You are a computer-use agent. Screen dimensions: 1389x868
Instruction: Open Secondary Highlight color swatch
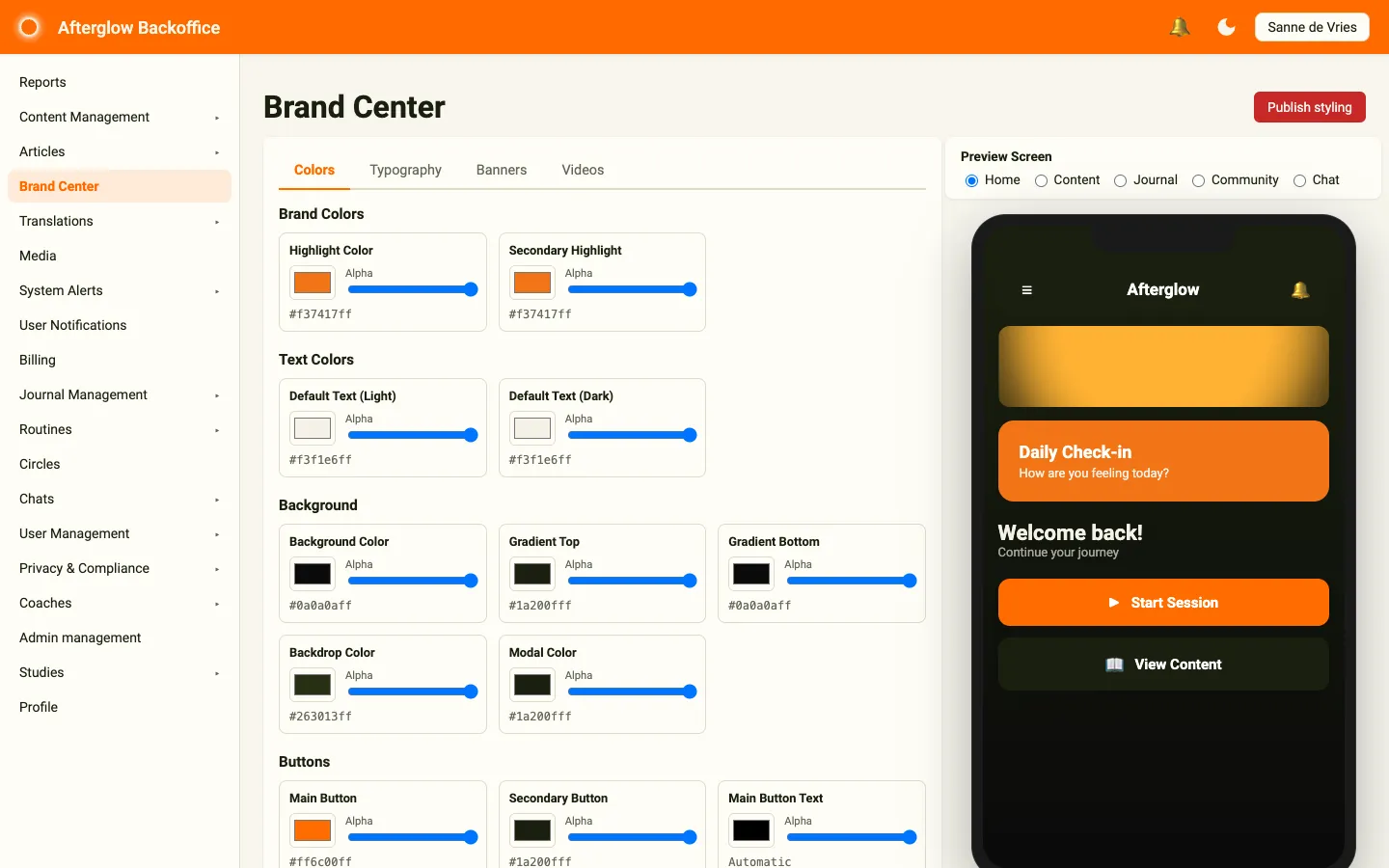click(532, 283)
